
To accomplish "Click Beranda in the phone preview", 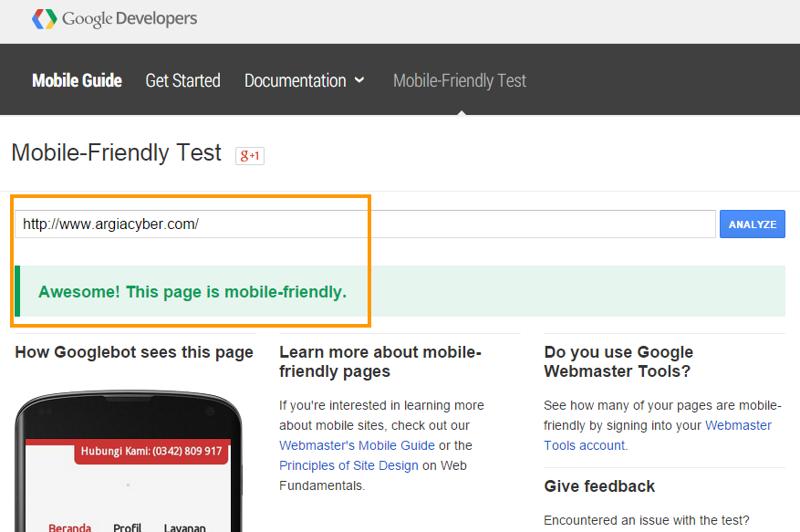I will pos(70,527).
